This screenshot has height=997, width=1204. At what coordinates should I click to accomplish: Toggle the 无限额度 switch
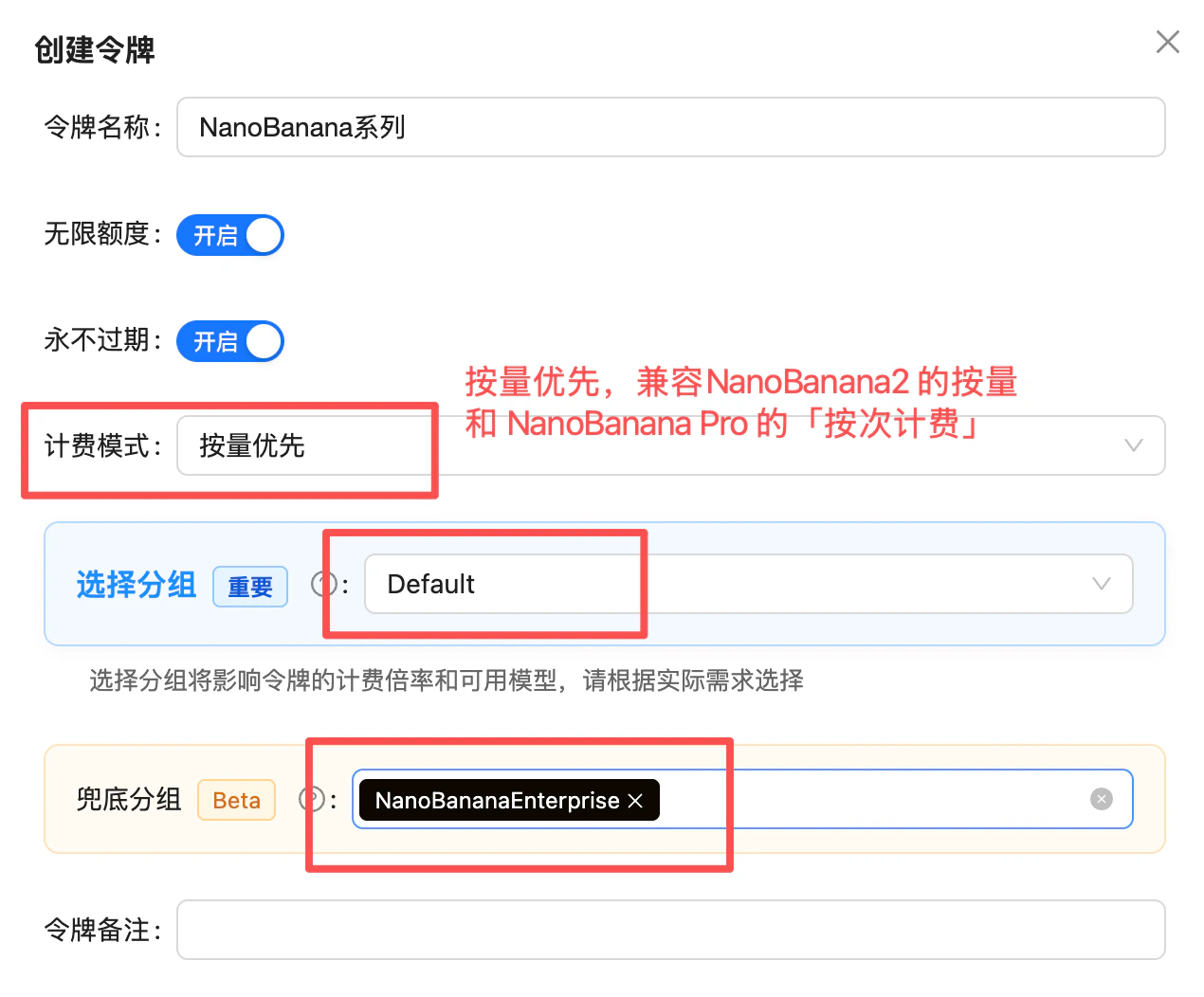pos(230,235)
